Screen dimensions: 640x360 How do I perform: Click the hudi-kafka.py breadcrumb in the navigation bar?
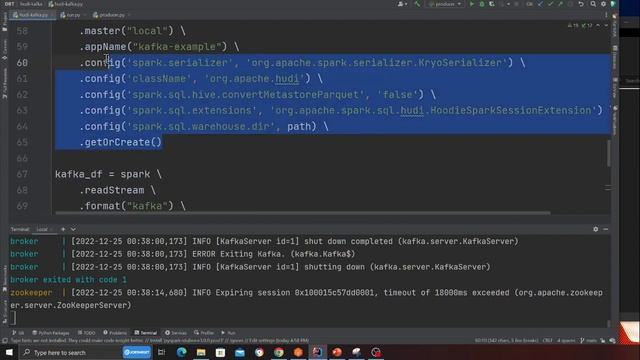[65, 4]
